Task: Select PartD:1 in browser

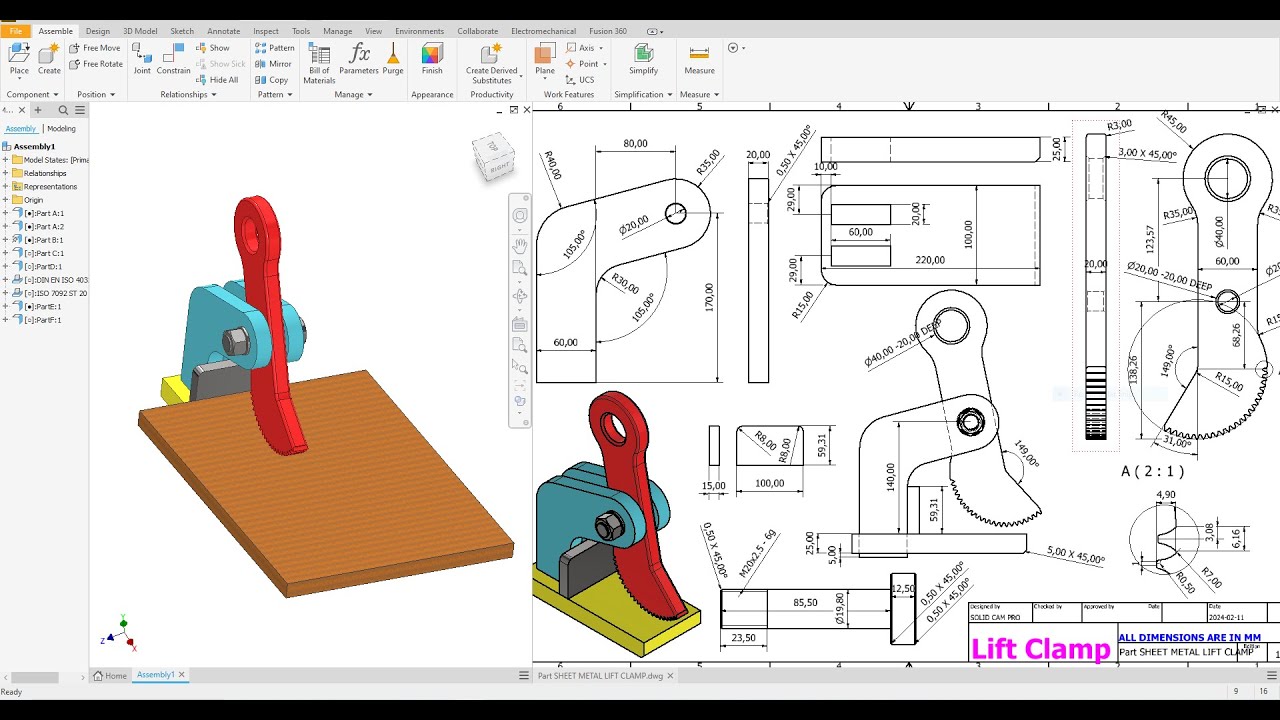Action: click(x=37, y=267)
